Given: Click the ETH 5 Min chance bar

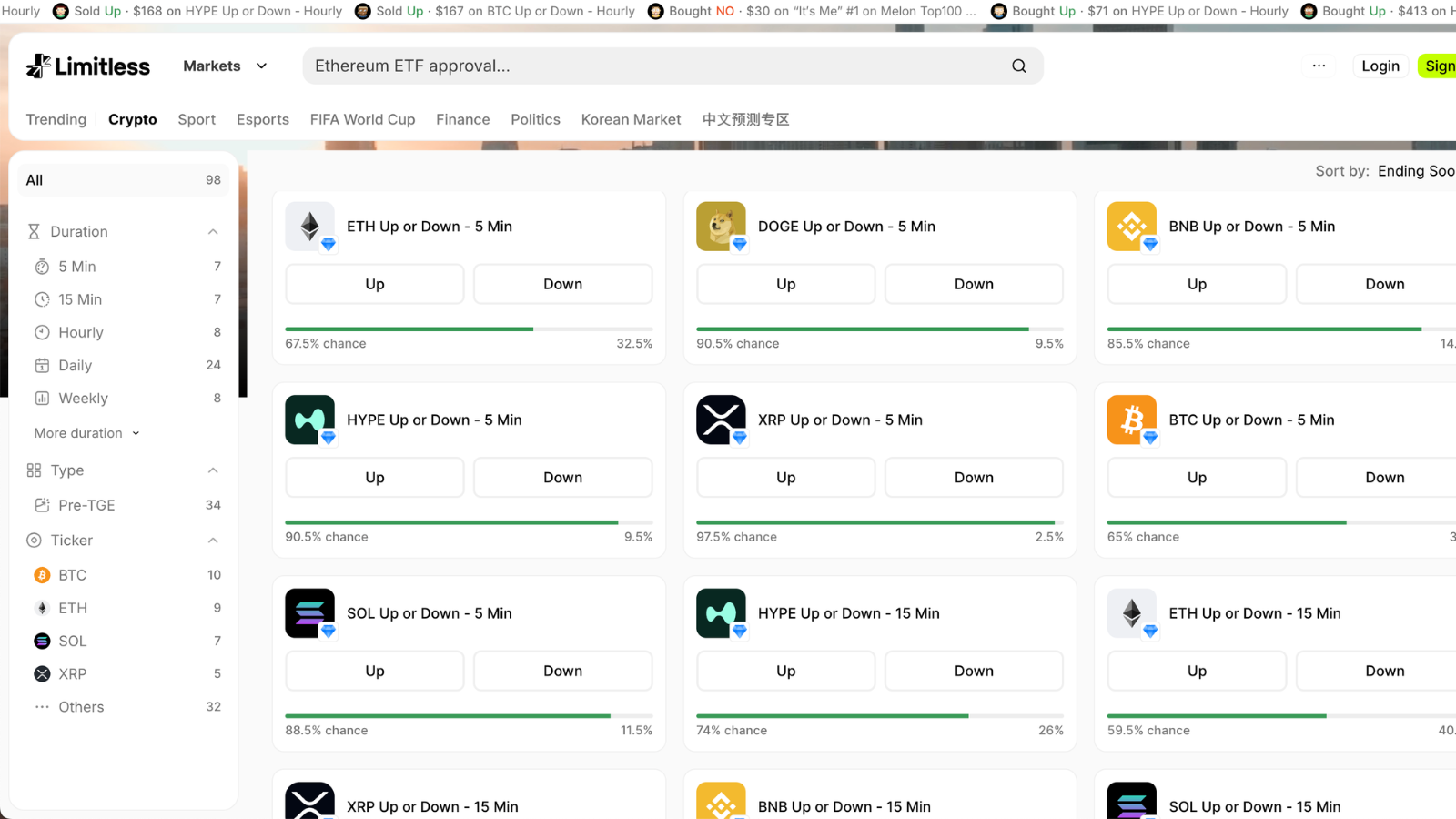Looking at the screenshot, I should tap(469, 329).
